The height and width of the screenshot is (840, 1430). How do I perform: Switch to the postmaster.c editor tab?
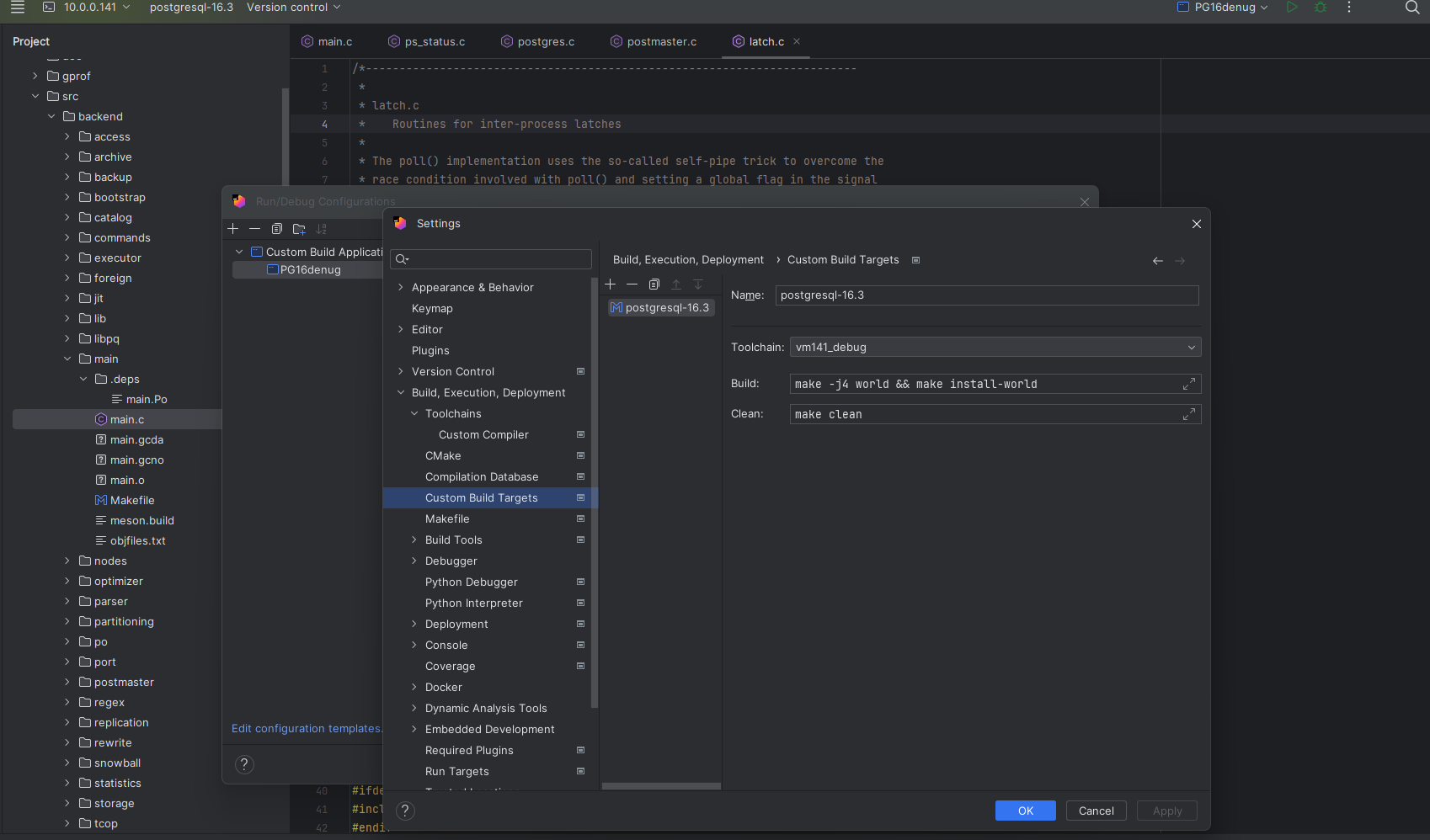point(654,41)
